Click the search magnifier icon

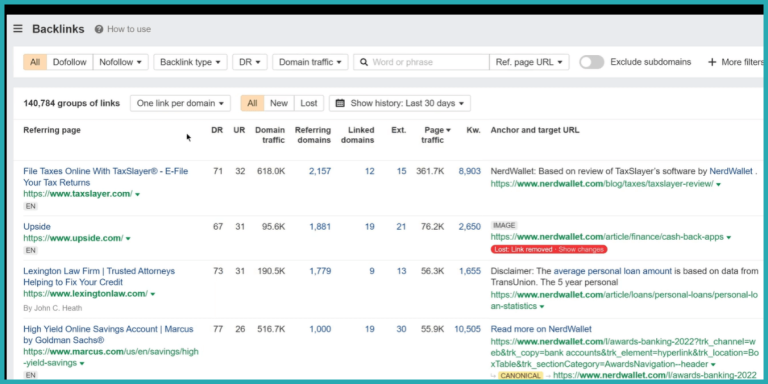(364, 62)
